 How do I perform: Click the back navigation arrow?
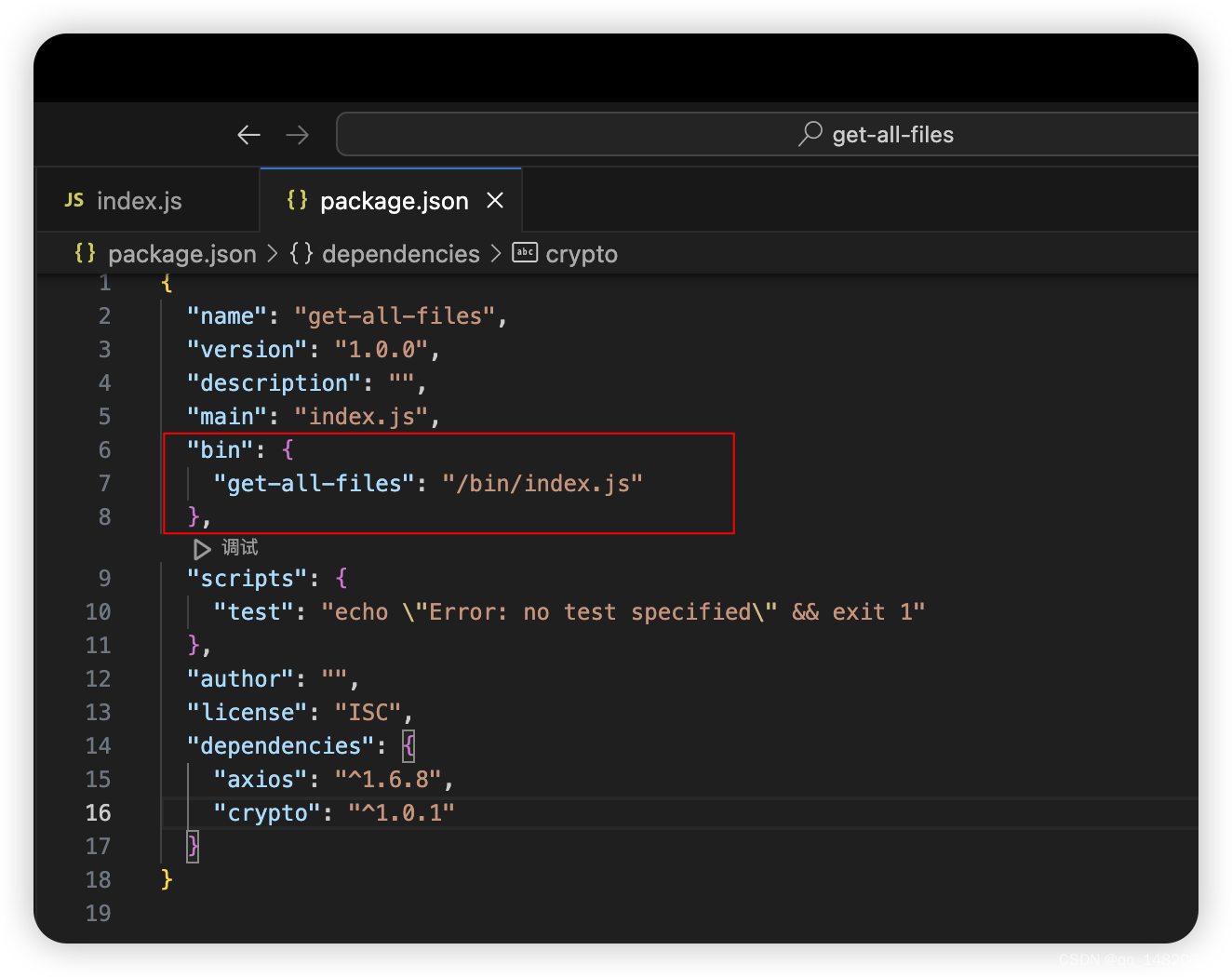point(248,134)
